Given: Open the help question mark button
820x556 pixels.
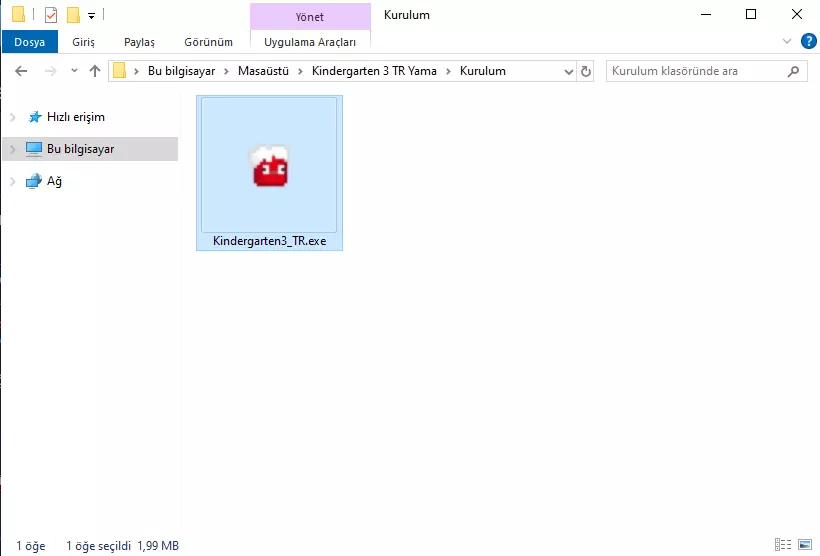Looking at the screenshot, I should (808, 41).
